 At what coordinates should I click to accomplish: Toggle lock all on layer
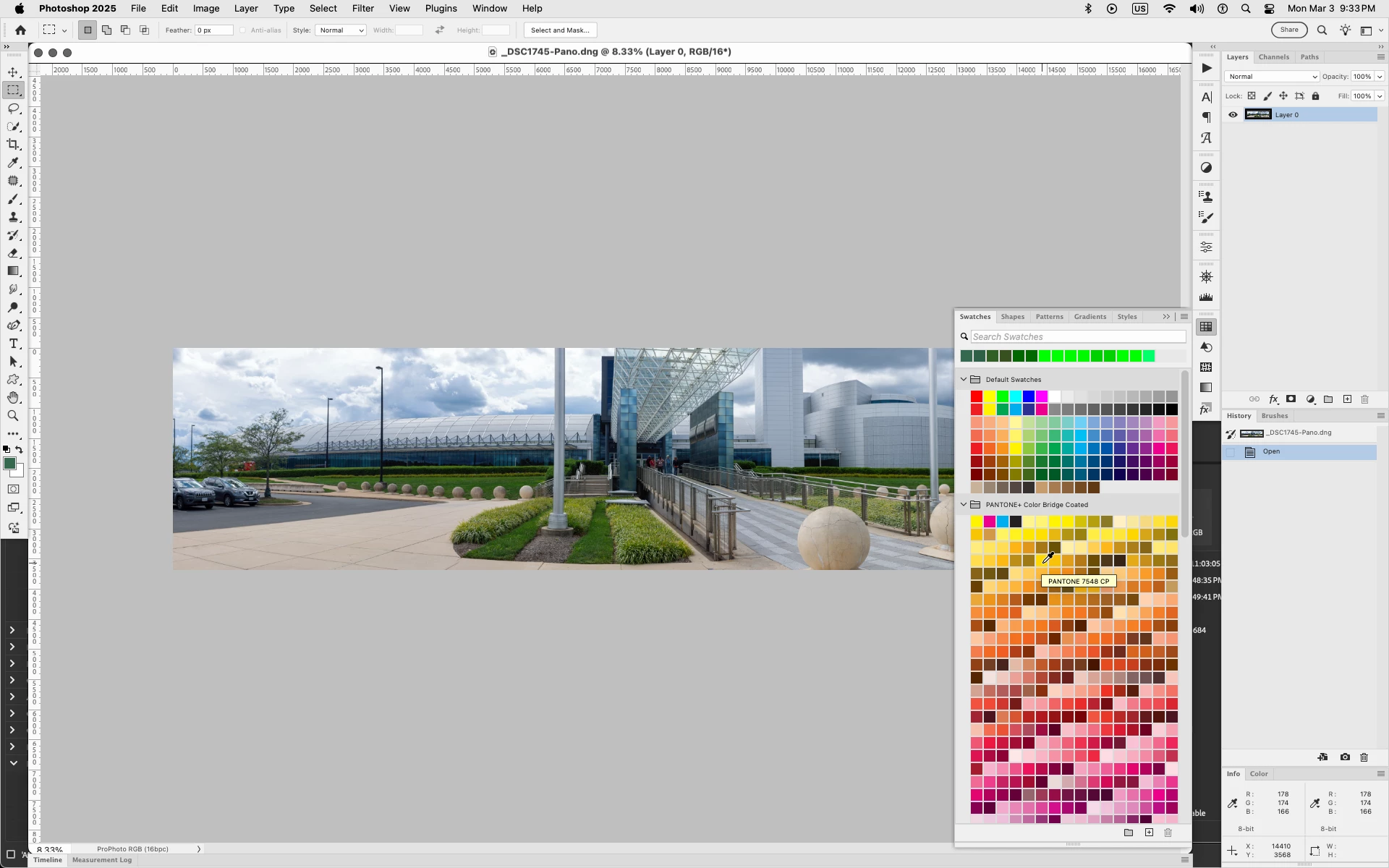1315,96
